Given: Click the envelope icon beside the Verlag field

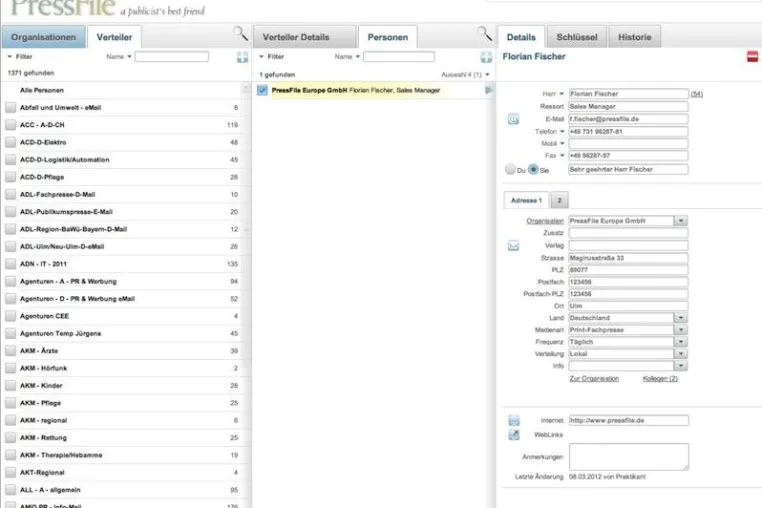Looking at the screenshot, I should (514, 246).
